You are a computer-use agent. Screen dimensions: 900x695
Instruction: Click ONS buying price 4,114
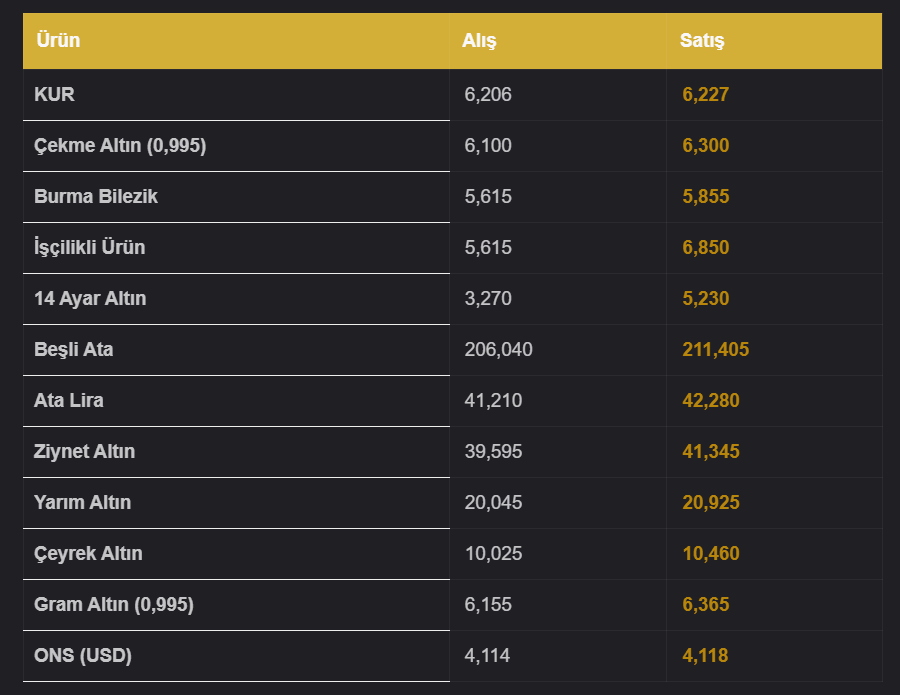pos(487,655)
